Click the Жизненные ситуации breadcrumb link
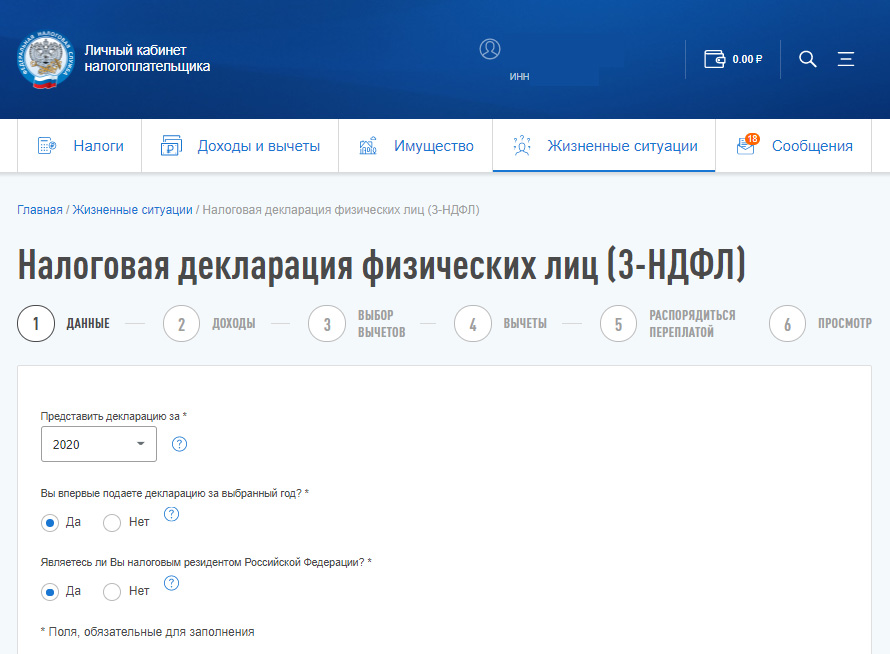 click(x=132, y=209)
